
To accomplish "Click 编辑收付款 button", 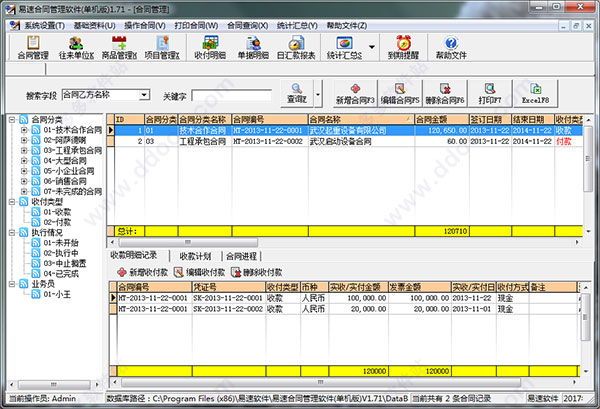I will (x=200, y=272).
